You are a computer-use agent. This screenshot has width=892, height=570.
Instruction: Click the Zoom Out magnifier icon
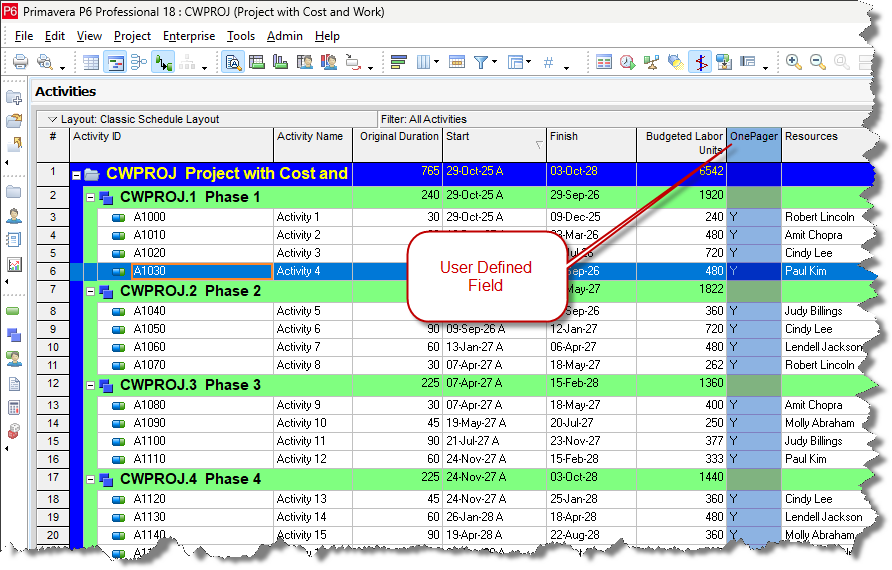pyautogui.click(x=817, y=61)
